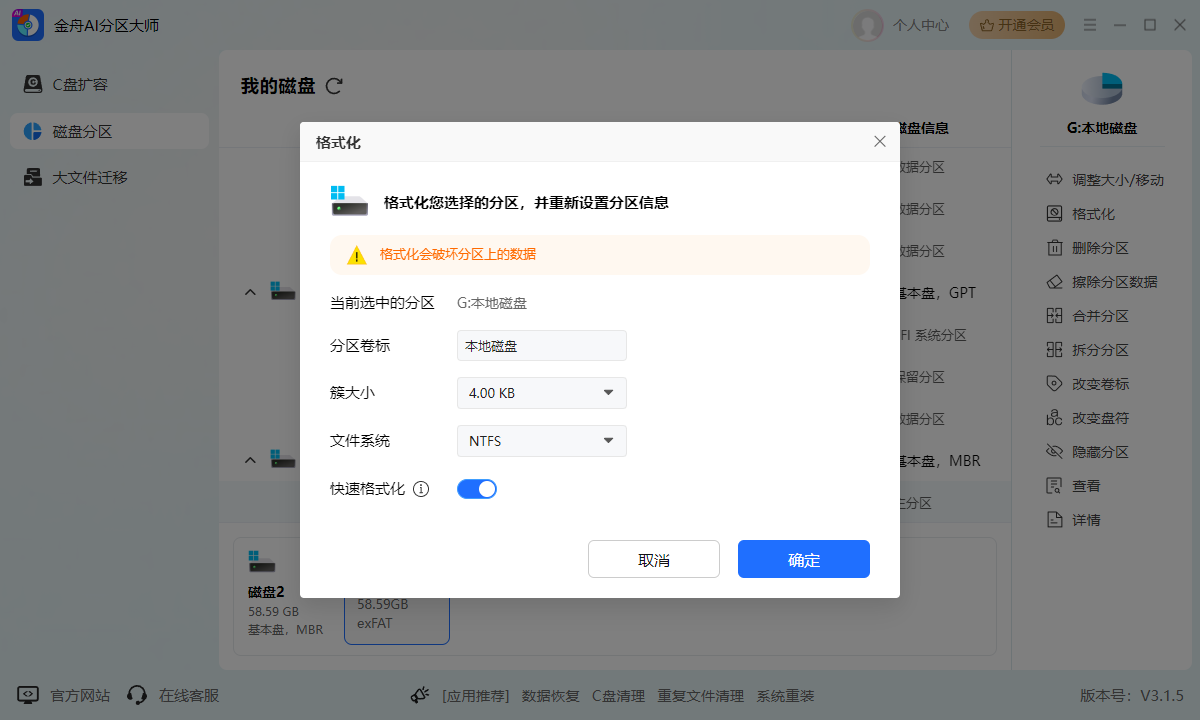Viewport: 1200px width, 720px height.
Task: Open the 文件系统 file system dropdown
Action: point(541,441)
